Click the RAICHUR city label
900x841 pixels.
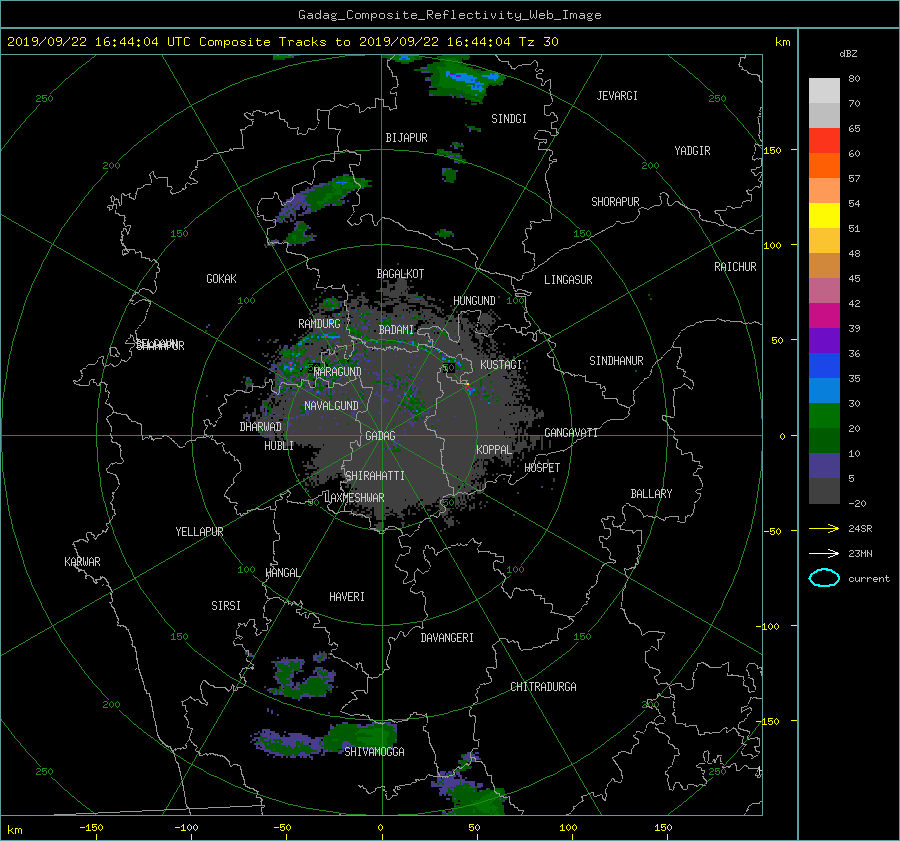point(735,267)
